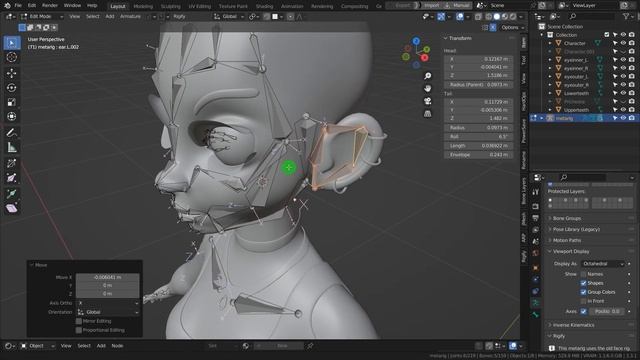Select the Scale tool in left toolbar
This screenshot has width=640, height=360.
[x=12, y=102]
